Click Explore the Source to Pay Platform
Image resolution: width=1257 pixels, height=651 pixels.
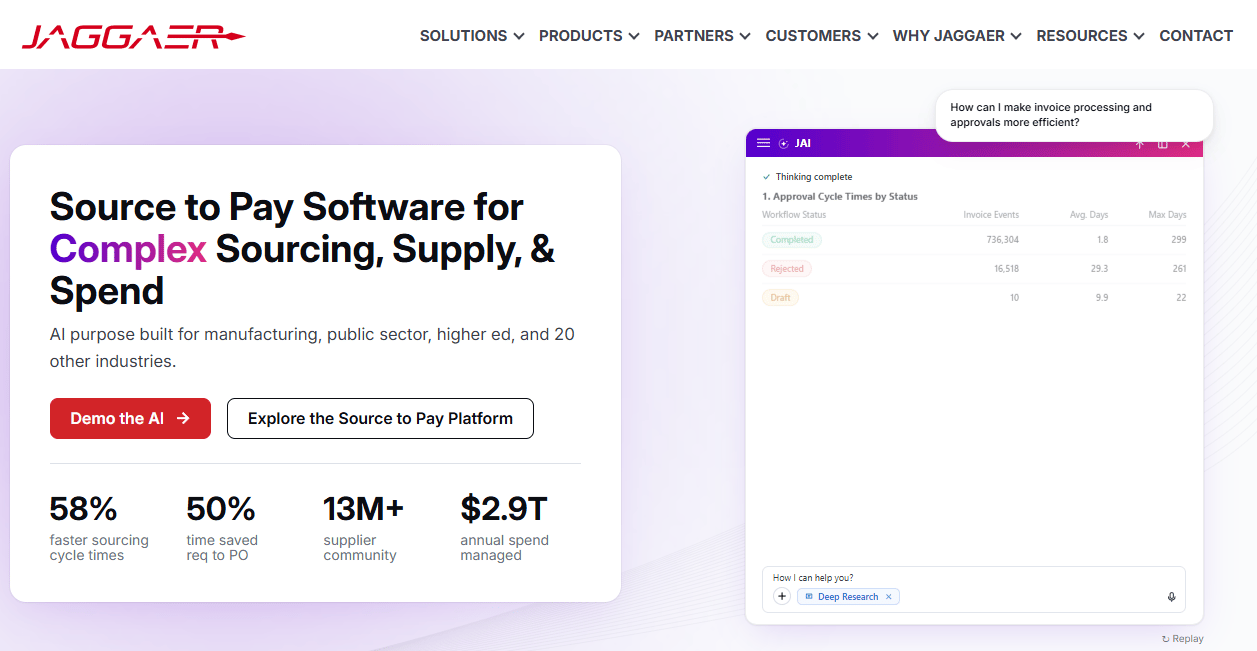click(380, 418)
